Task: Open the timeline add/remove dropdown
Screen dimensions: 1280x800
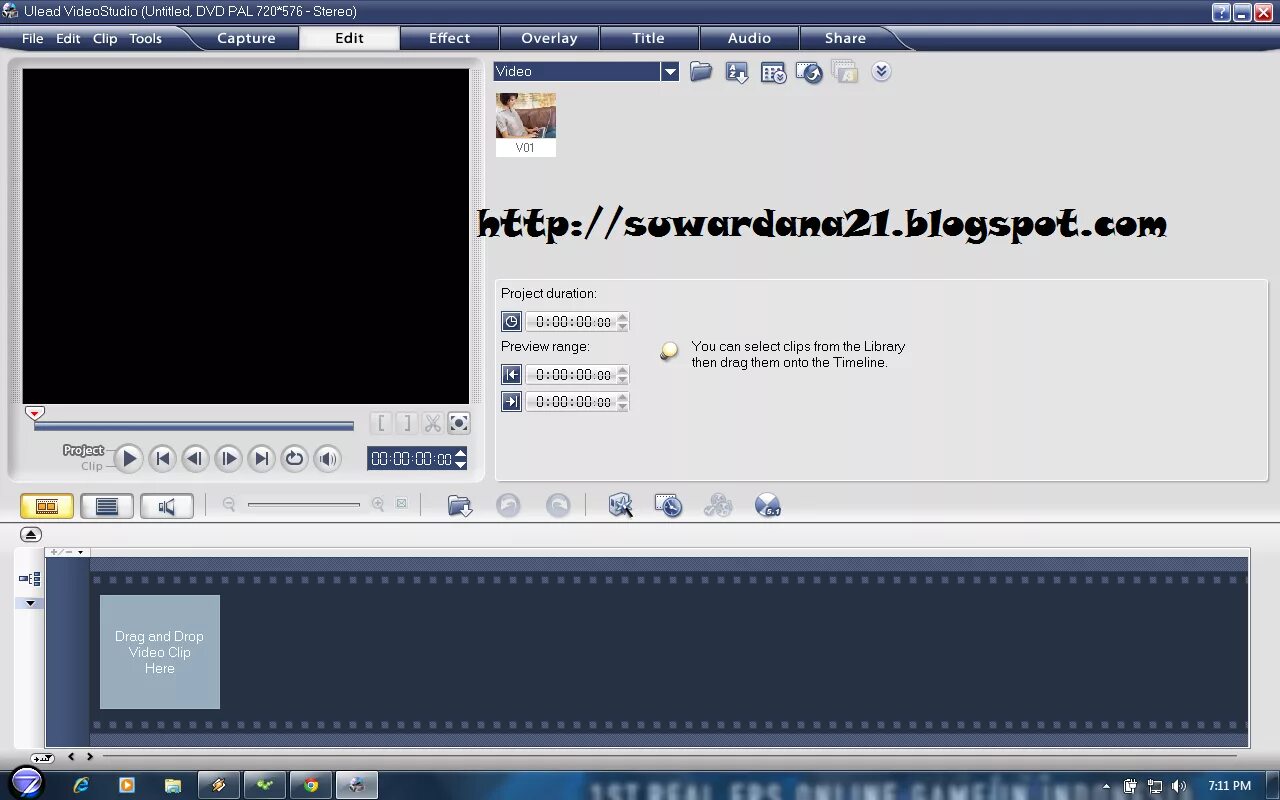Action: (x=68, y=552)
